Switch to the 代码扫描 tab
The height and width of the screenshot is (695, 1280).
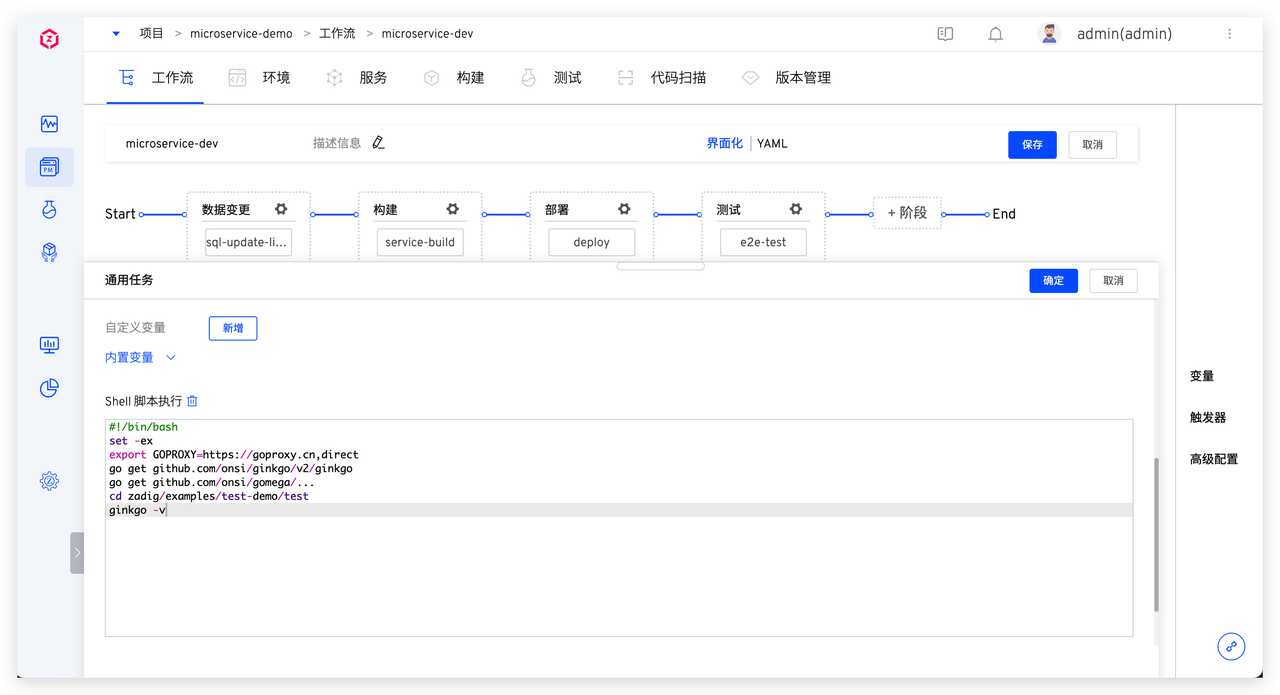(x=662, y=77)
